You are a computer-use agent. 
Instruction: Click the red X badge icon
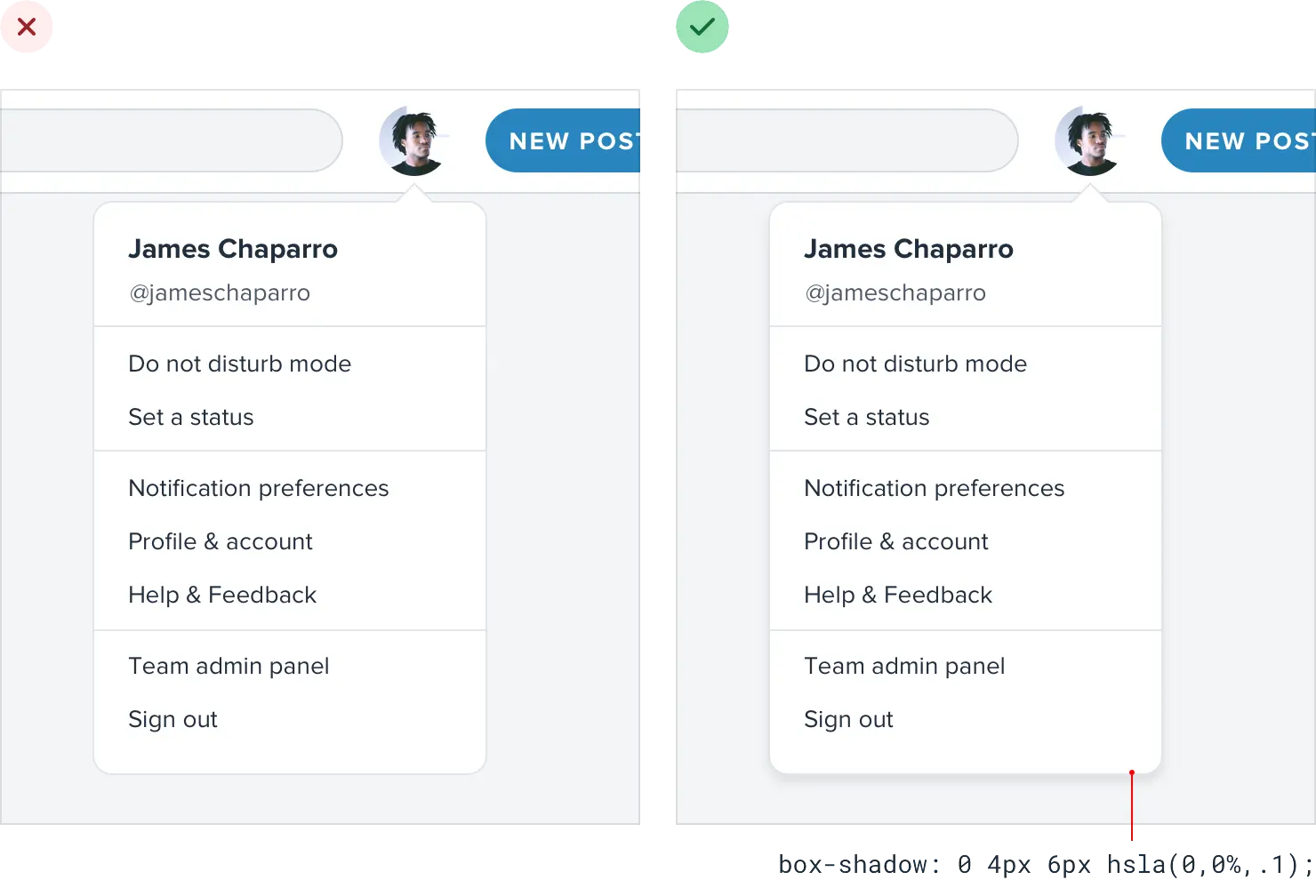pyautogui.click(x=27, y=28)
